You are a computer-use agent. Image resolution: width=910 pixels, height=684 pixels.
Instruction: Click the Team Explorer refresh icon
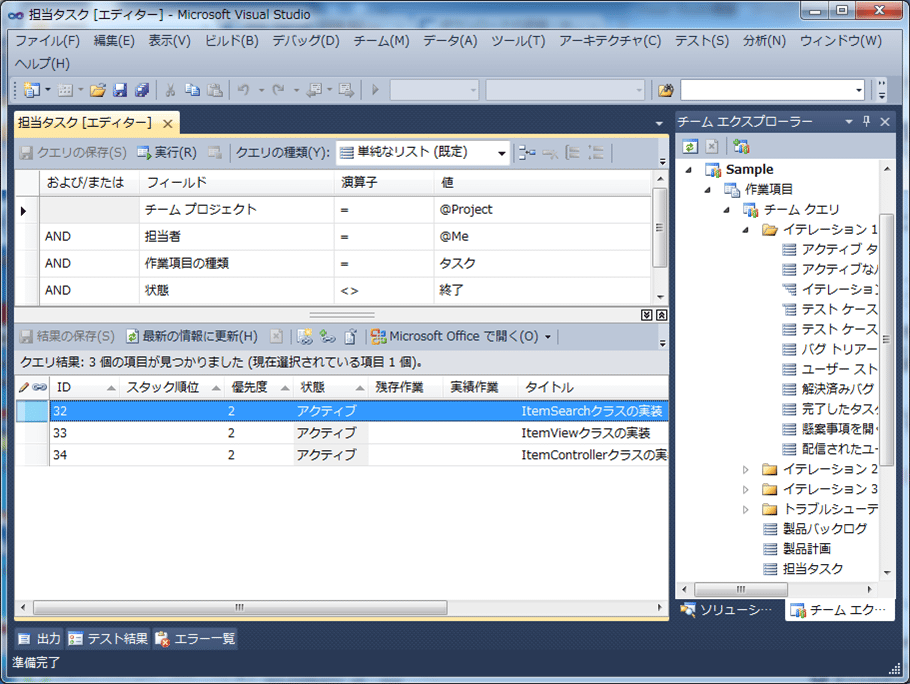click(689, 146)
